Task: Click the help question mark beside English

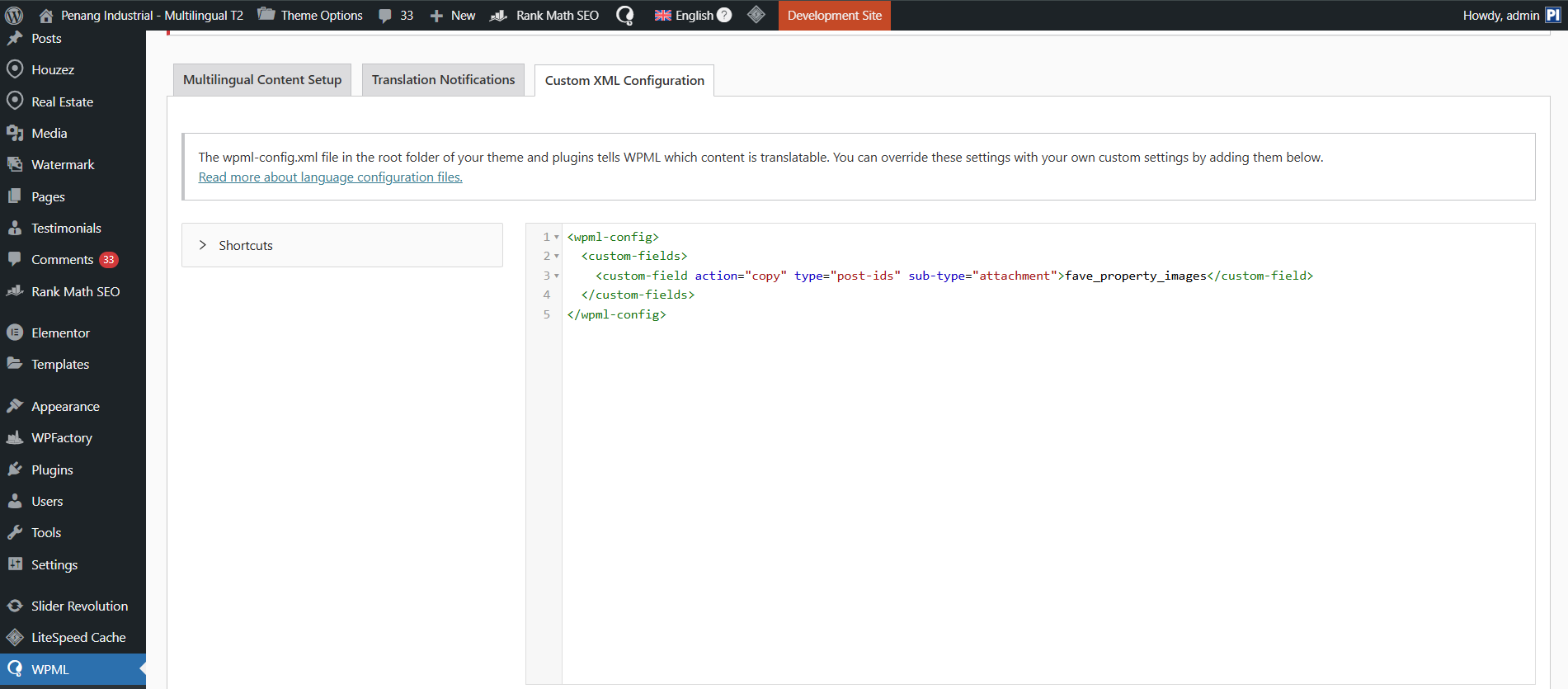Action: (724, 15)
